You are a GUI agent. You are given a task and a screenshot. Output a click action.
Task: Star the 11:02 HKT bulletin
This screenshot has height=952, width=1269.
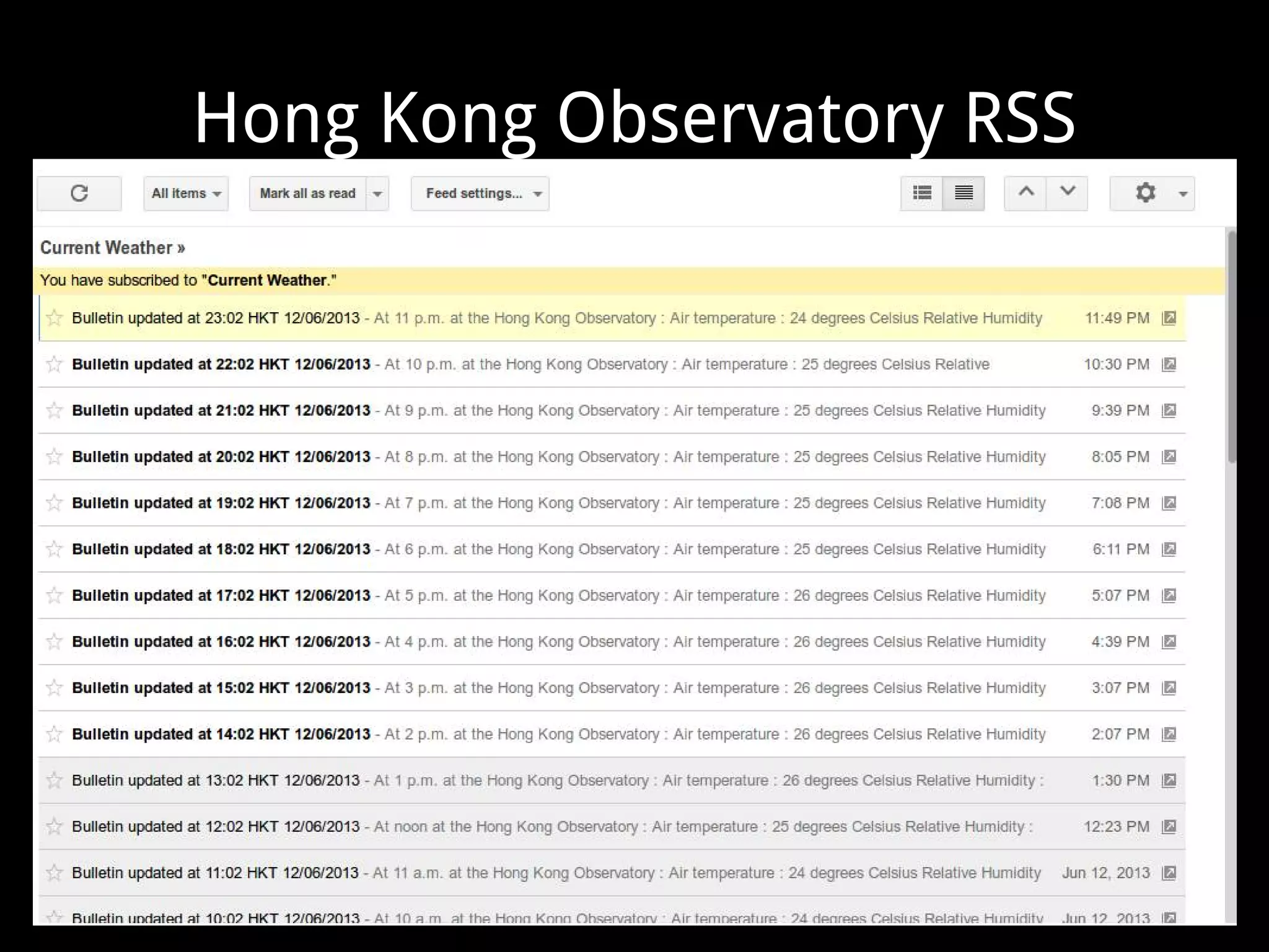(55, 873)
